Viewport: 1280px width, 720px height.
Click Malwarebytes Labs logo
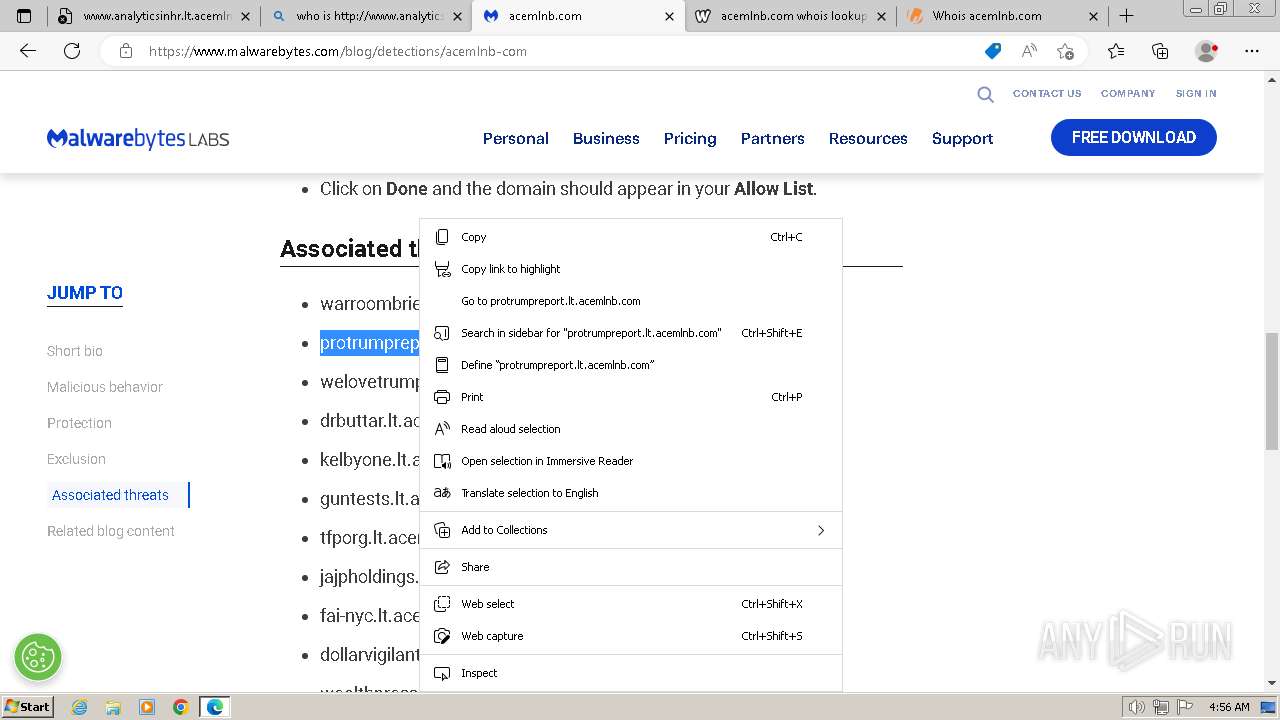(138, 138)
